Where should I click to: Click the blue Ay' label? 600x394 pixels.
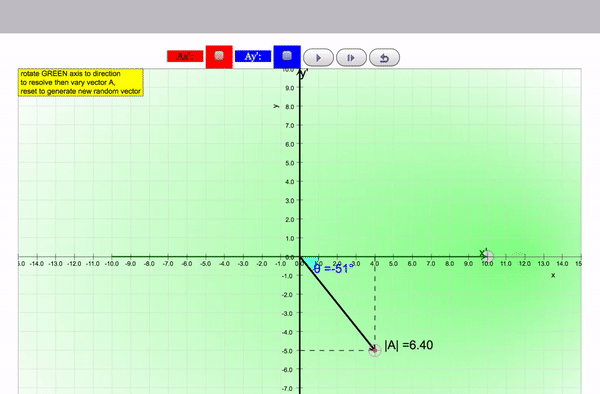click(253, 56)
